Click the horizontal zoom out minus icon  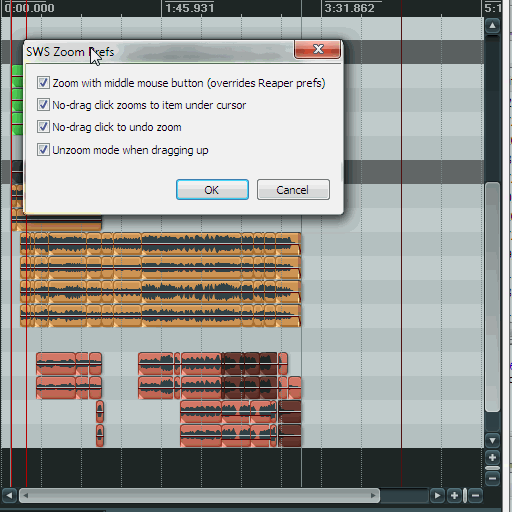[475, 496]
